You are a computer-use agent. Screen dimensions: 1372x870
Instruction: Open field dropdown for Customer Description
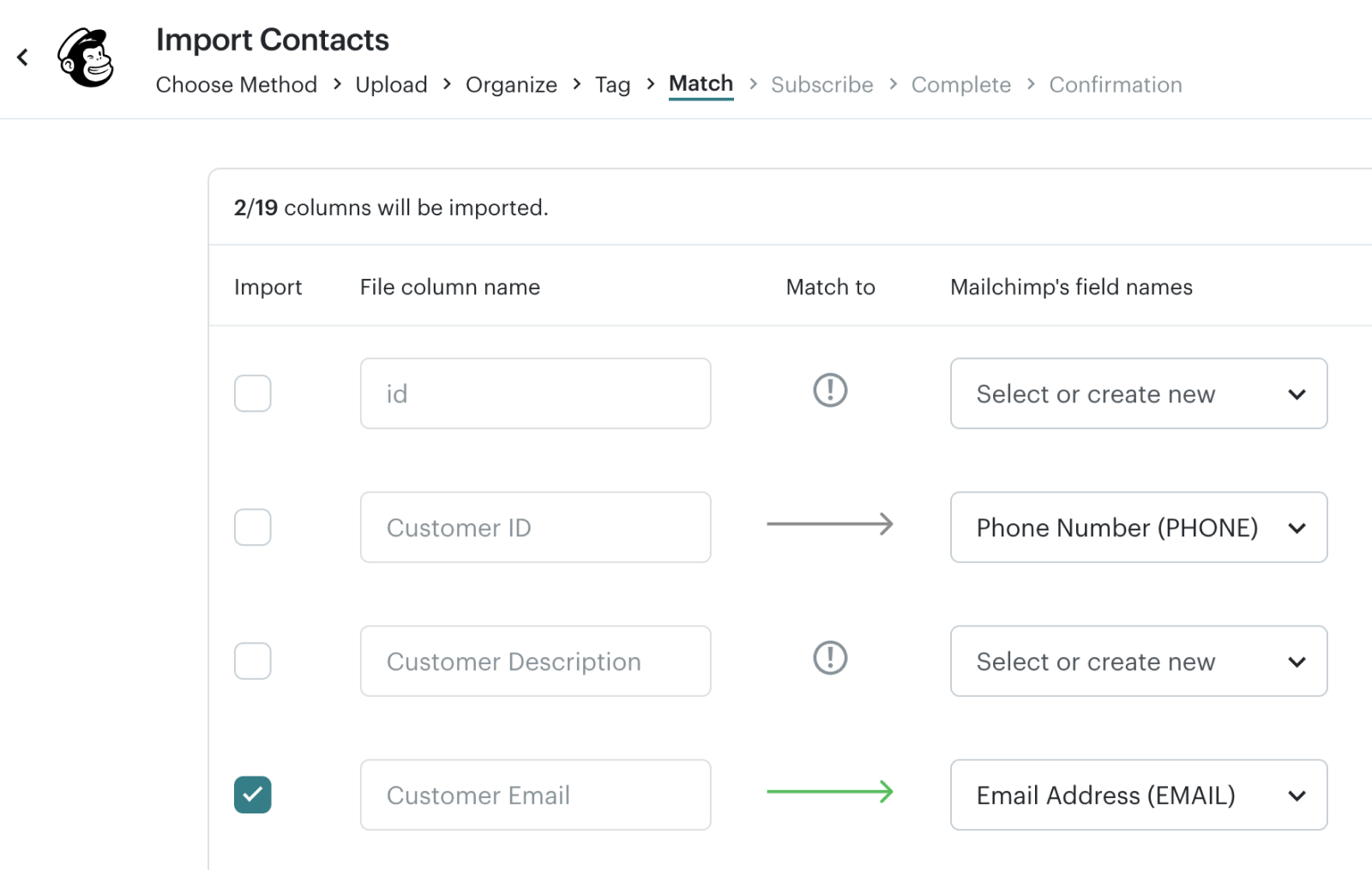pyautogui.click(x=1138, y=662)
